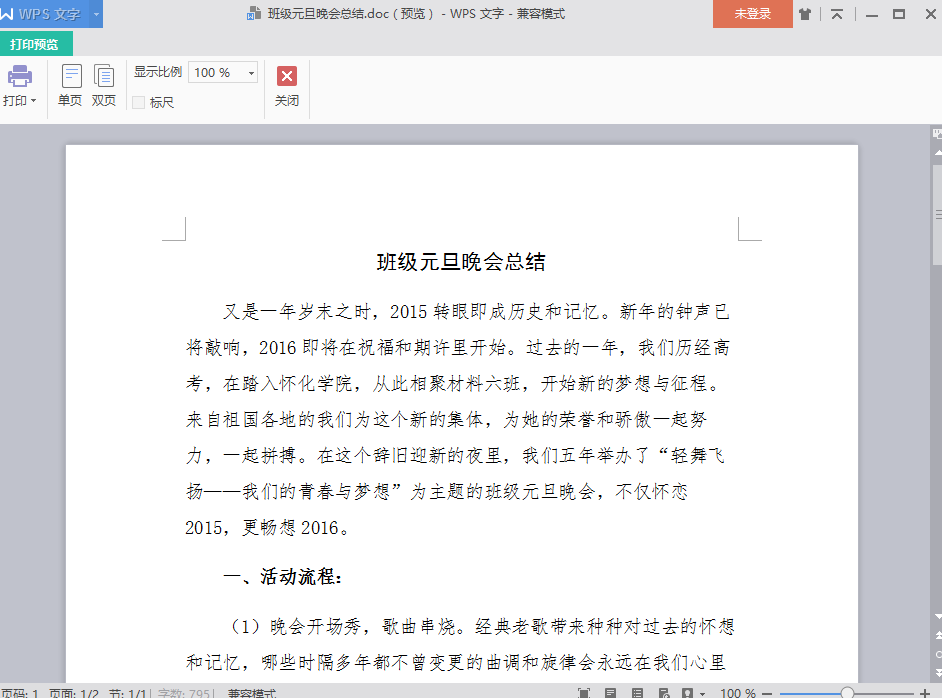Click the vertical scrollbar thumb
This screenshot has height=698, width=942.
(937, 214)
